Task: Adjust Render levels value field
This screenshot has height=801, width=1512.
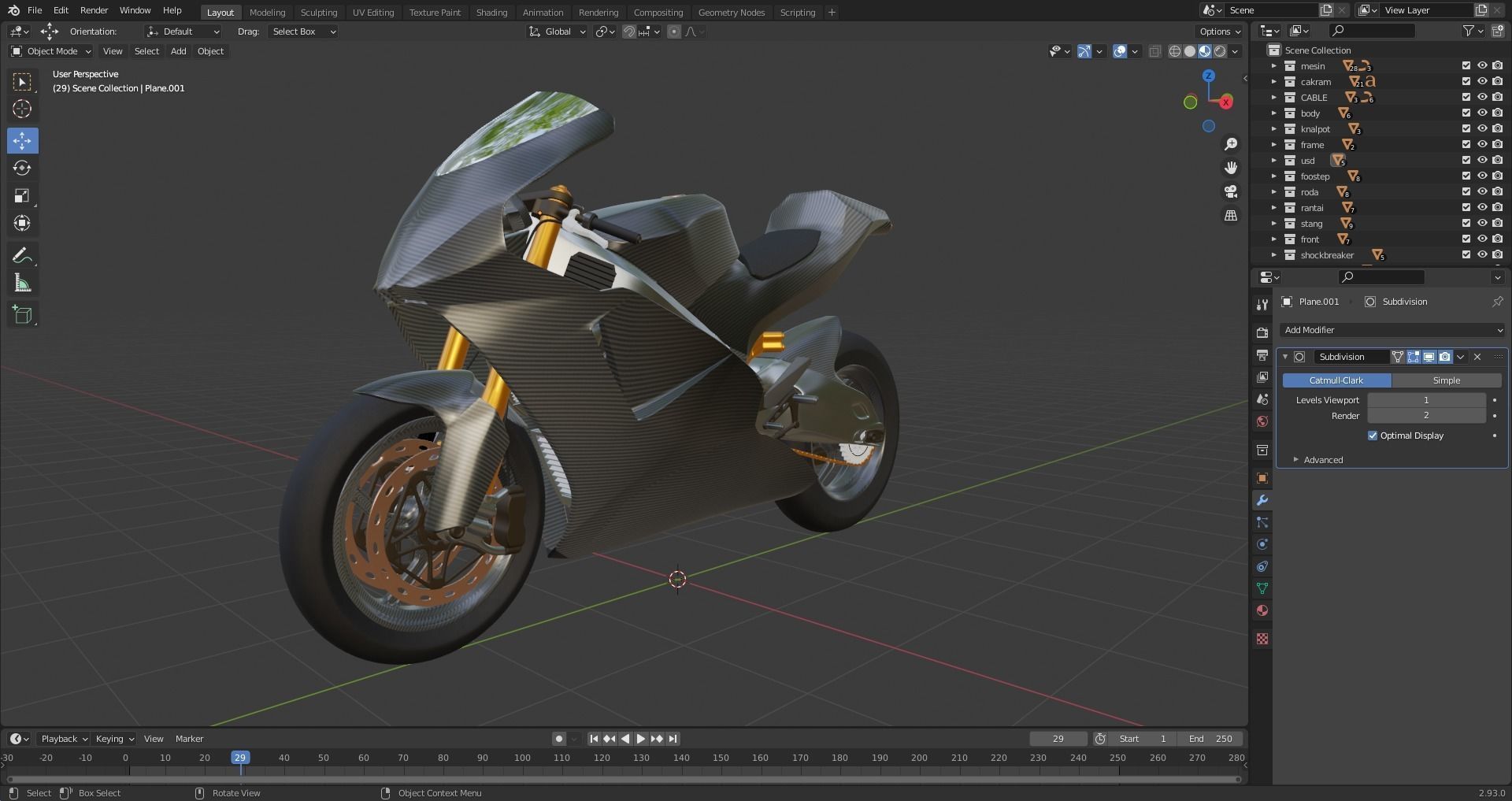Action: (x=1426, y=416)
